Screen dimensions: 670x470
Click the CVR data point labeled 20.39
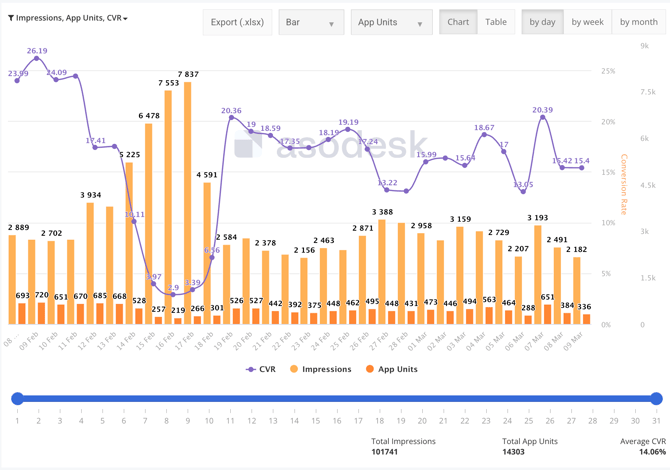point(543,118)
